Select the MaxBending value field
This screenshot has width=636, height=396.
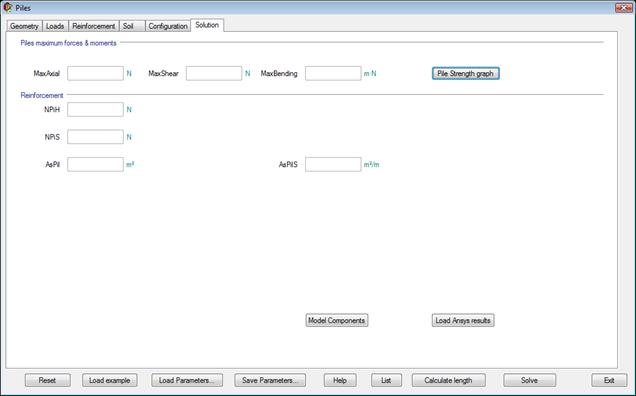[333, 73]
